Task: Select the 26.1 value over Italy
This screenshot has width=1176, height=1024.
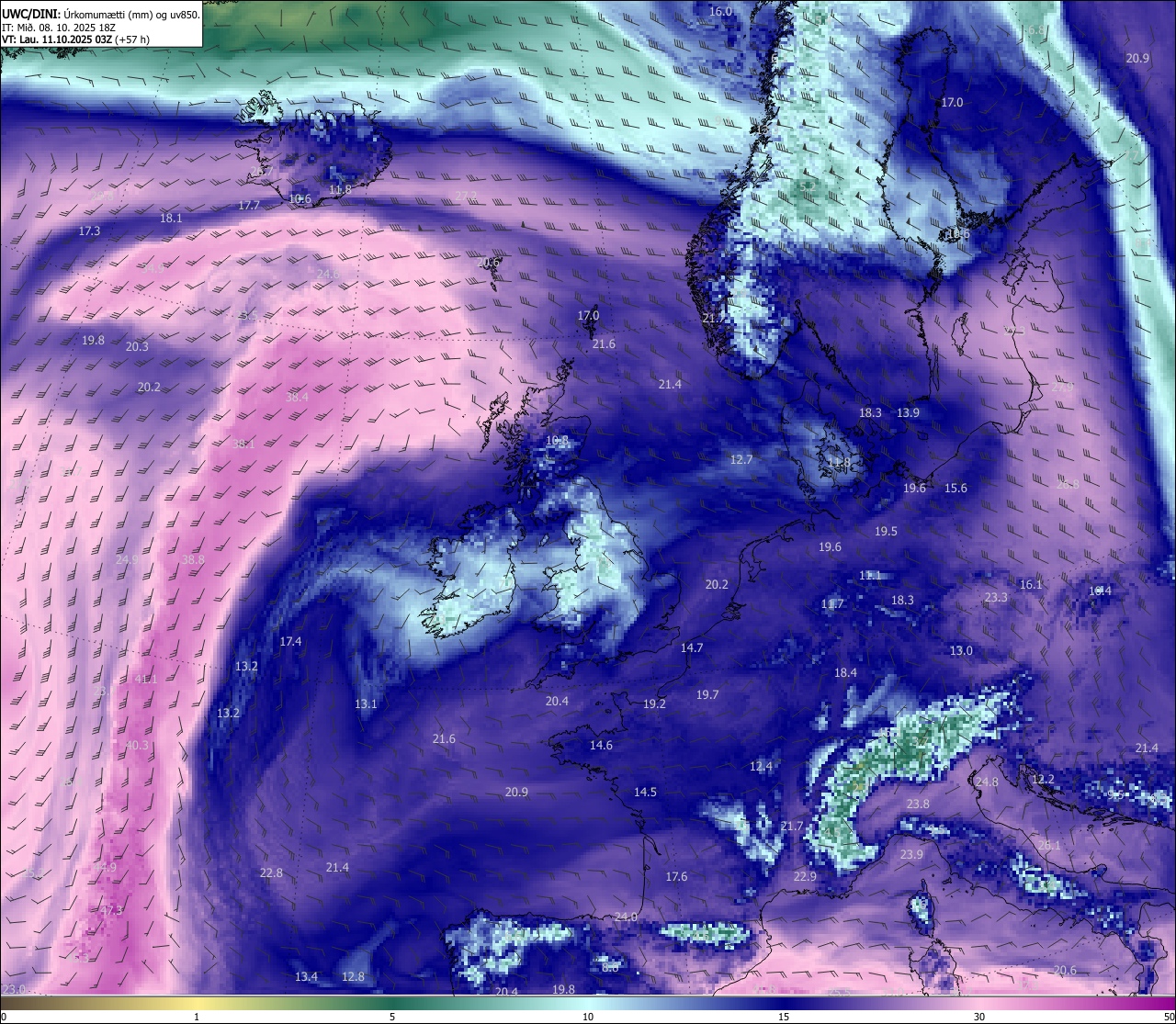Action: click(1049, 845)
